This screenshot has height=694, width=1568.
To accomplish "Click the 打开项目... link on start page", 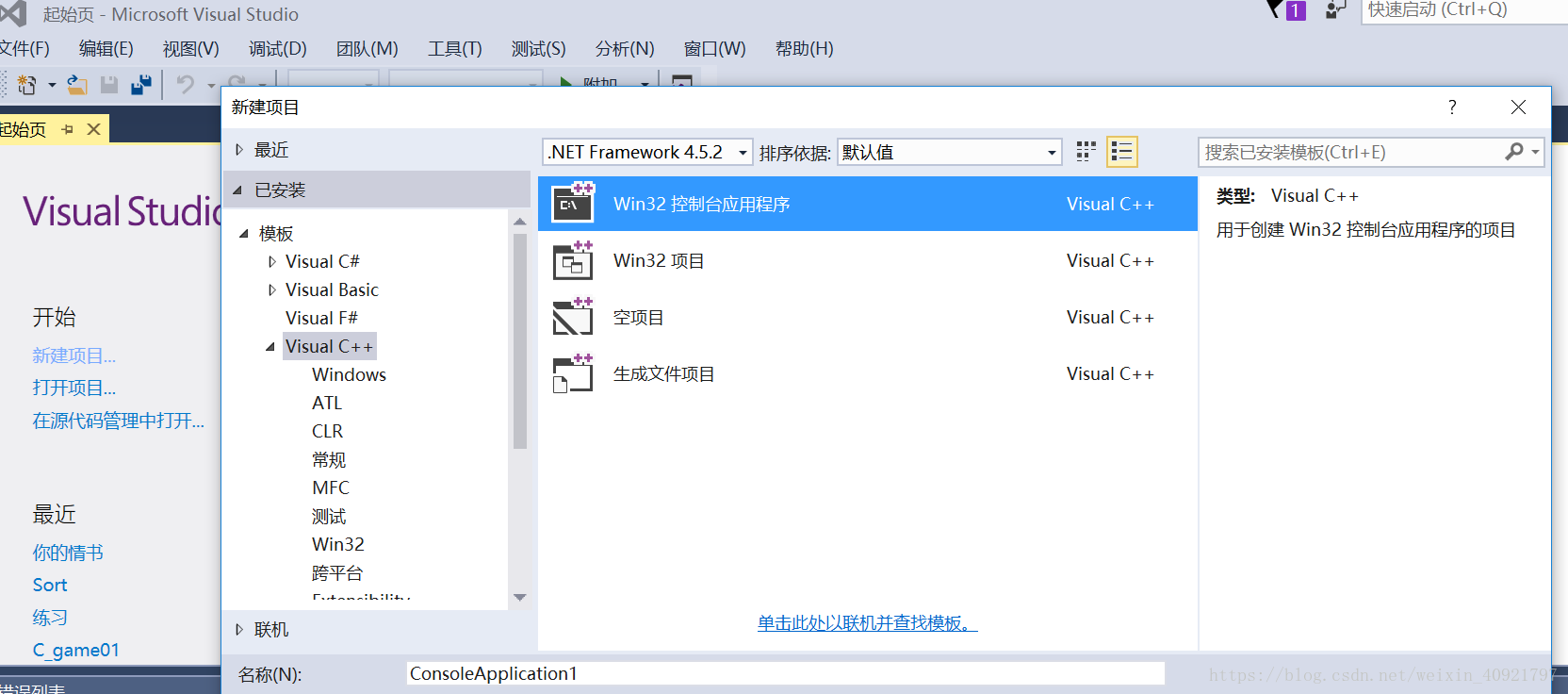I will click(x=74, y=388).
